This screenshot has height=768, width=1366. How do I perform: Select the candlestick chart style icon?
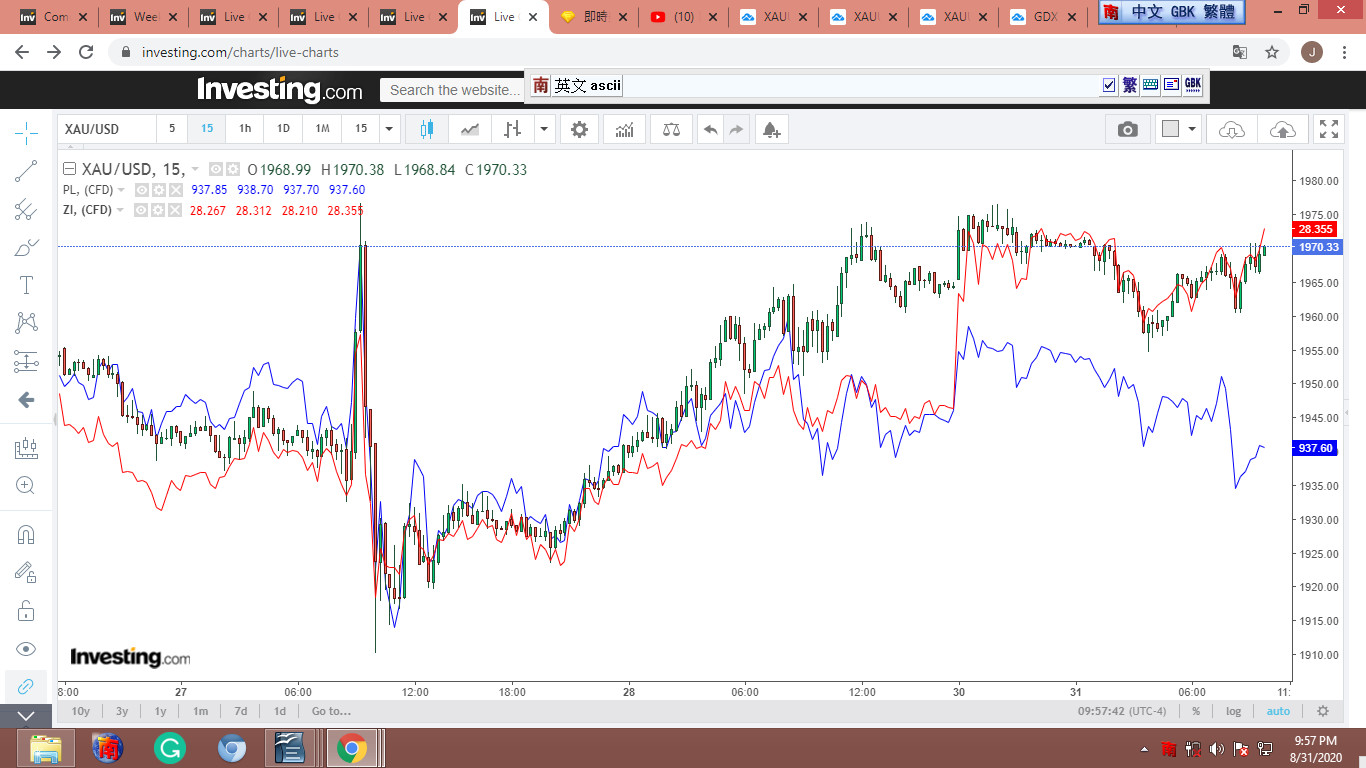(427, 129)
